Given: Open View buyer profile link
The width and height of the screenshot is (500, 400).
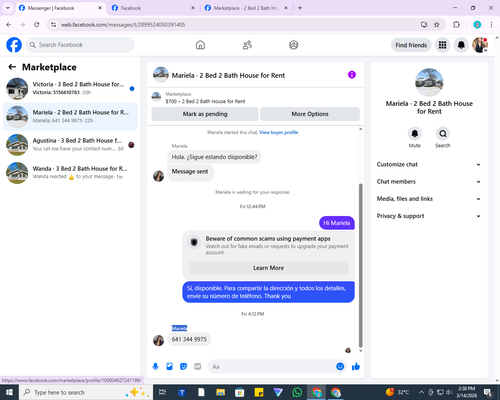Looking at the screenshot, I should [279, 132].
